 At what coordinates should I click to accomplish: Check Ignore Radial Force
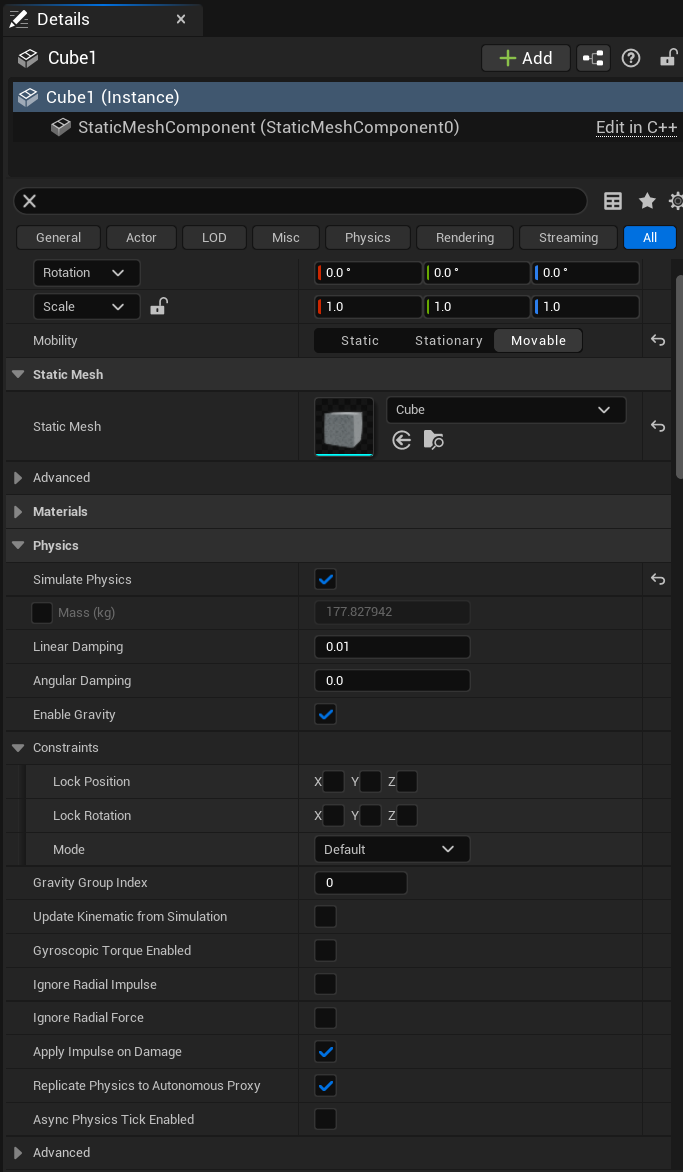(326, 1018)
